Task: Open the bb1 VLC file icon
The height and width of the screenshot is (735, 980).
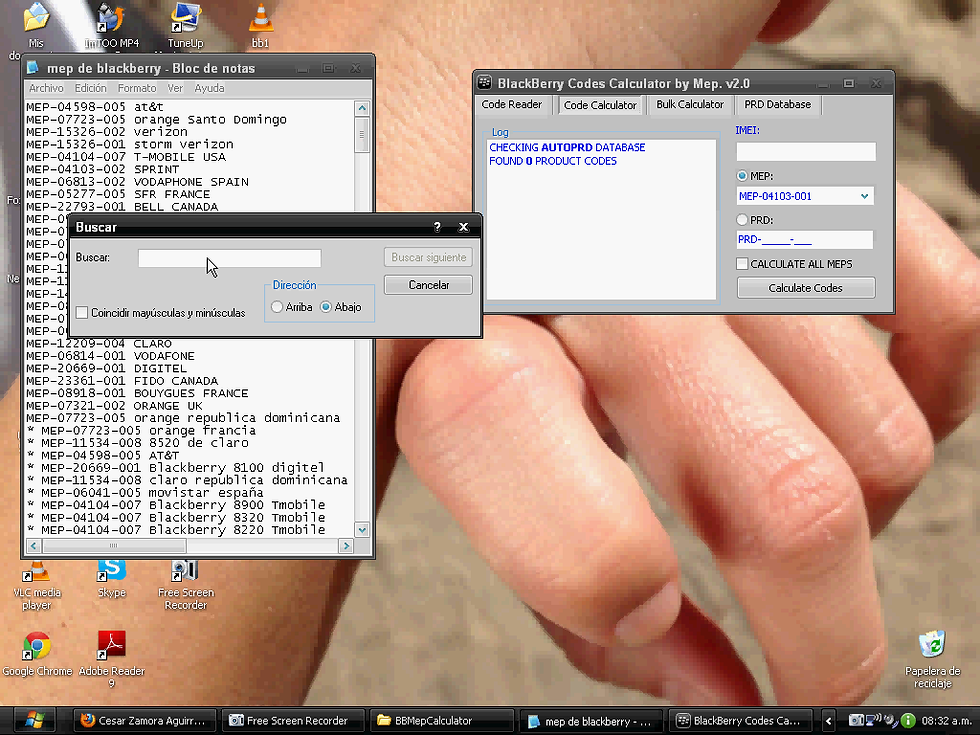Action: [261, 25]
